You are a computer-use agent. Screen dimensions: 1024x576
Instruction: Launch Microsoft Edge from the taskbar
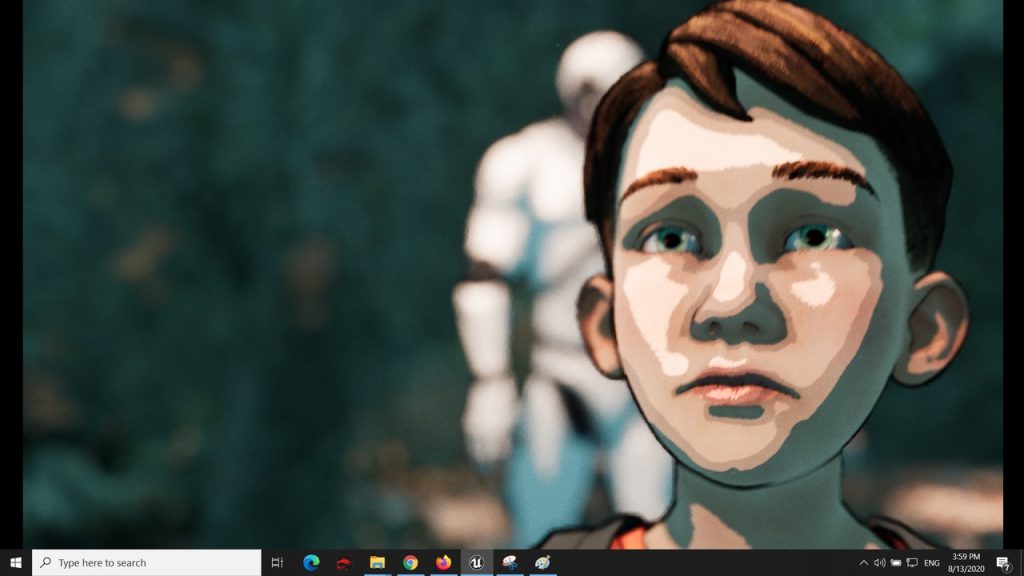click(x=311, y=563)
